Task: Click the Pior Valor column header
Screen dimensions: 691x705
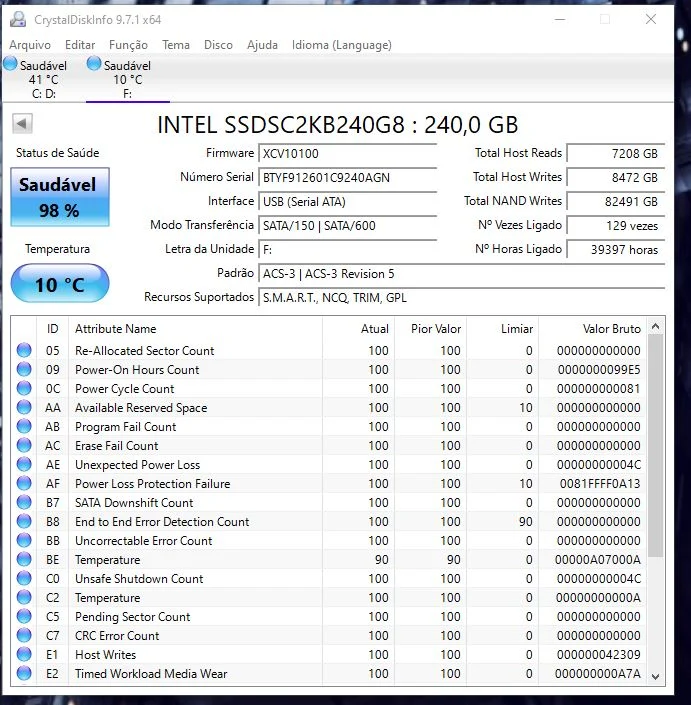Action: coord(430,329)
